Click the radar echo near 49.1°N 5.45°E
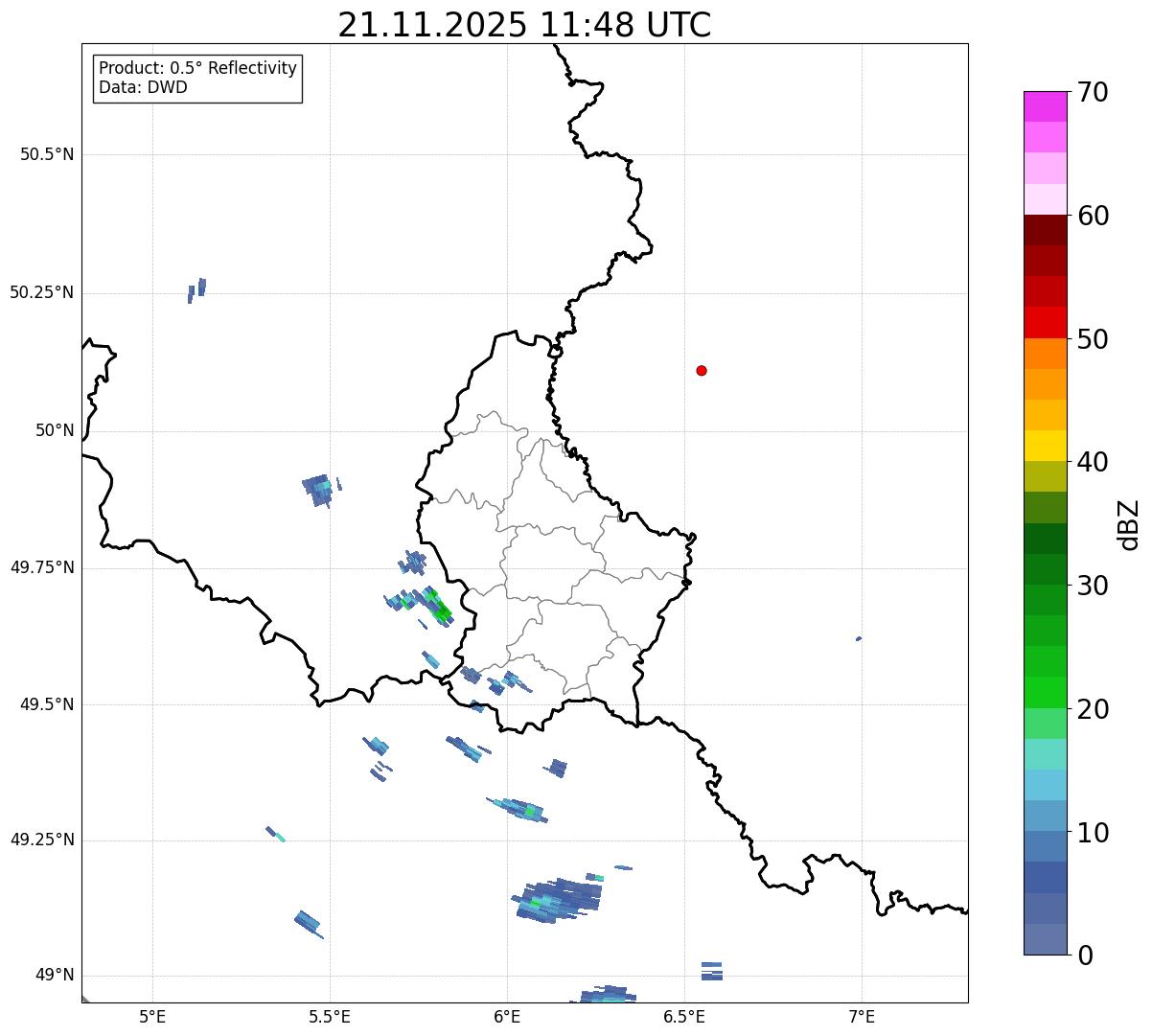 click(x=309, y=924)
